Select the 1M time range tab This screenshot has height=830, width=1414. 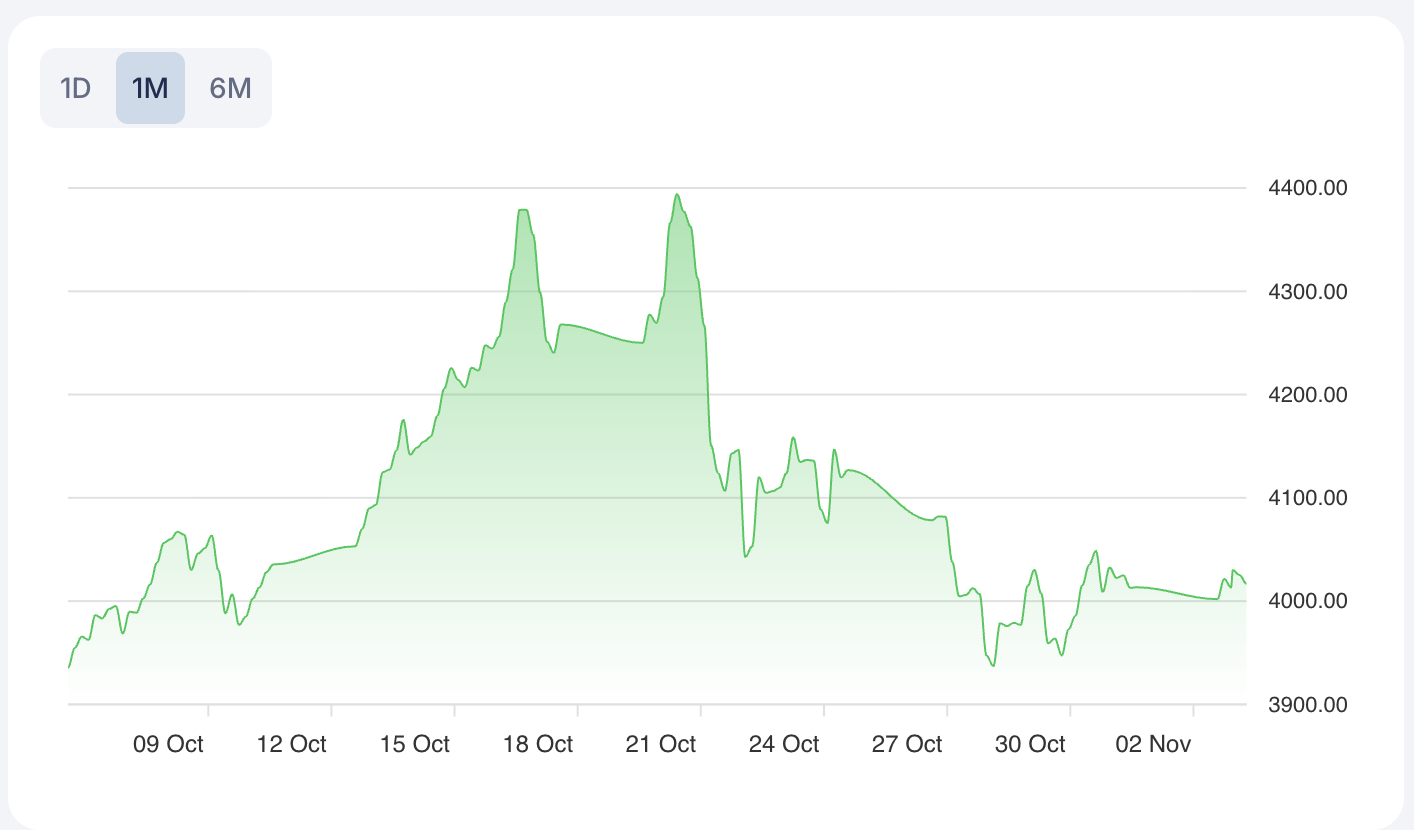point(150,88)
